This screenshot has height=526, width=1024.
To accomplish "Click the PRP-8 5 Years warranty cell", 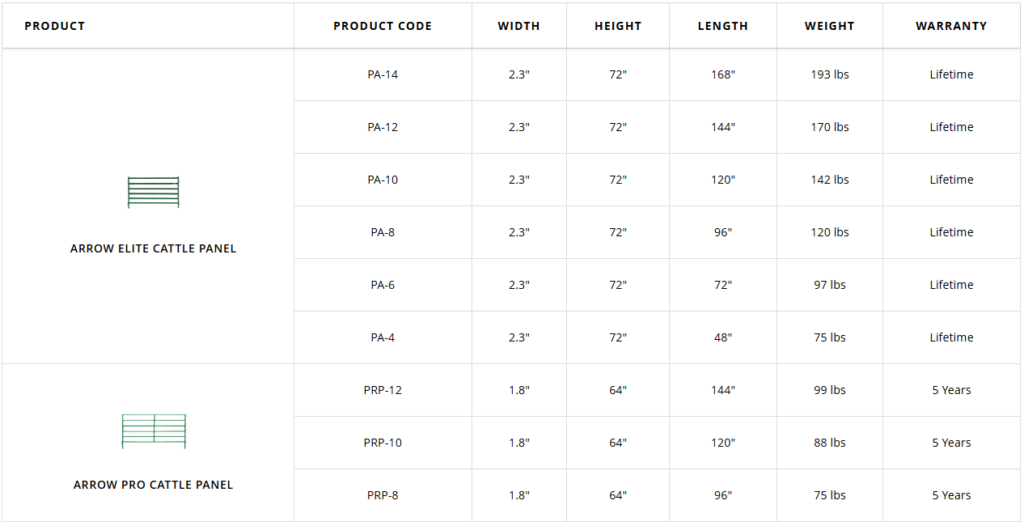I will pyautogui.click(x=951, y=495).
